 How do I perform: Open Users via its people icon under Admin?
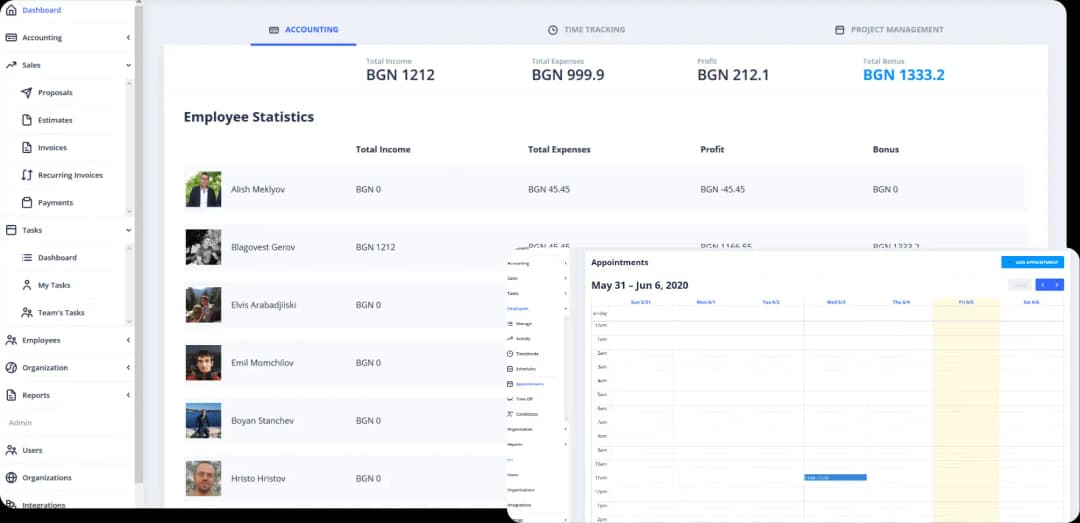click(10, 450)
